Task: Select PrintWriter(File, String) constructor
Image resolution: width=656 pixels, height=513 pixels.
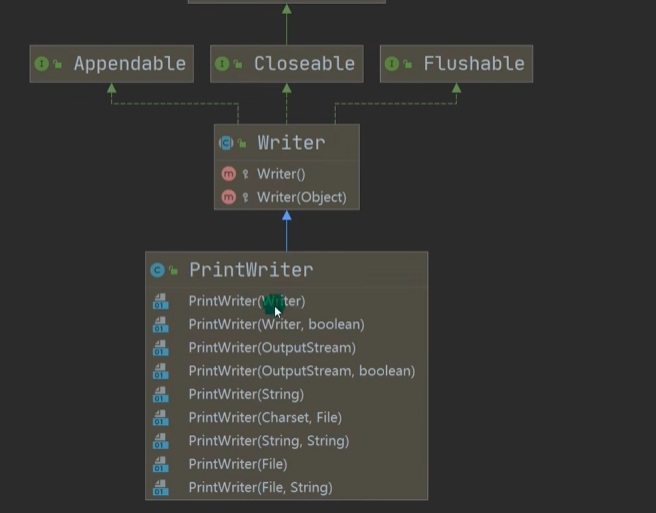Action: tap(287, 487)
